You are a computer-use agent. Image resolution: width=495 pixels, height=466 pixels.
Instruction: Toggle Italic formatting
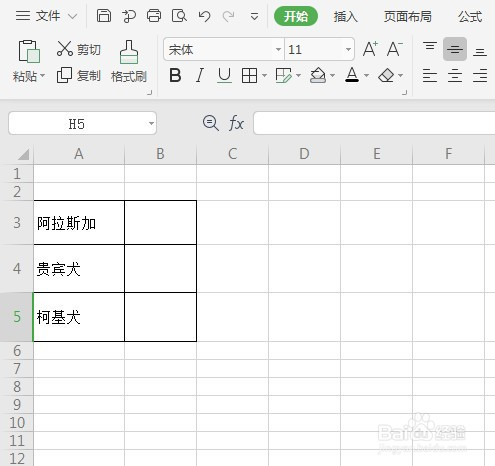(x=200, y=75)
